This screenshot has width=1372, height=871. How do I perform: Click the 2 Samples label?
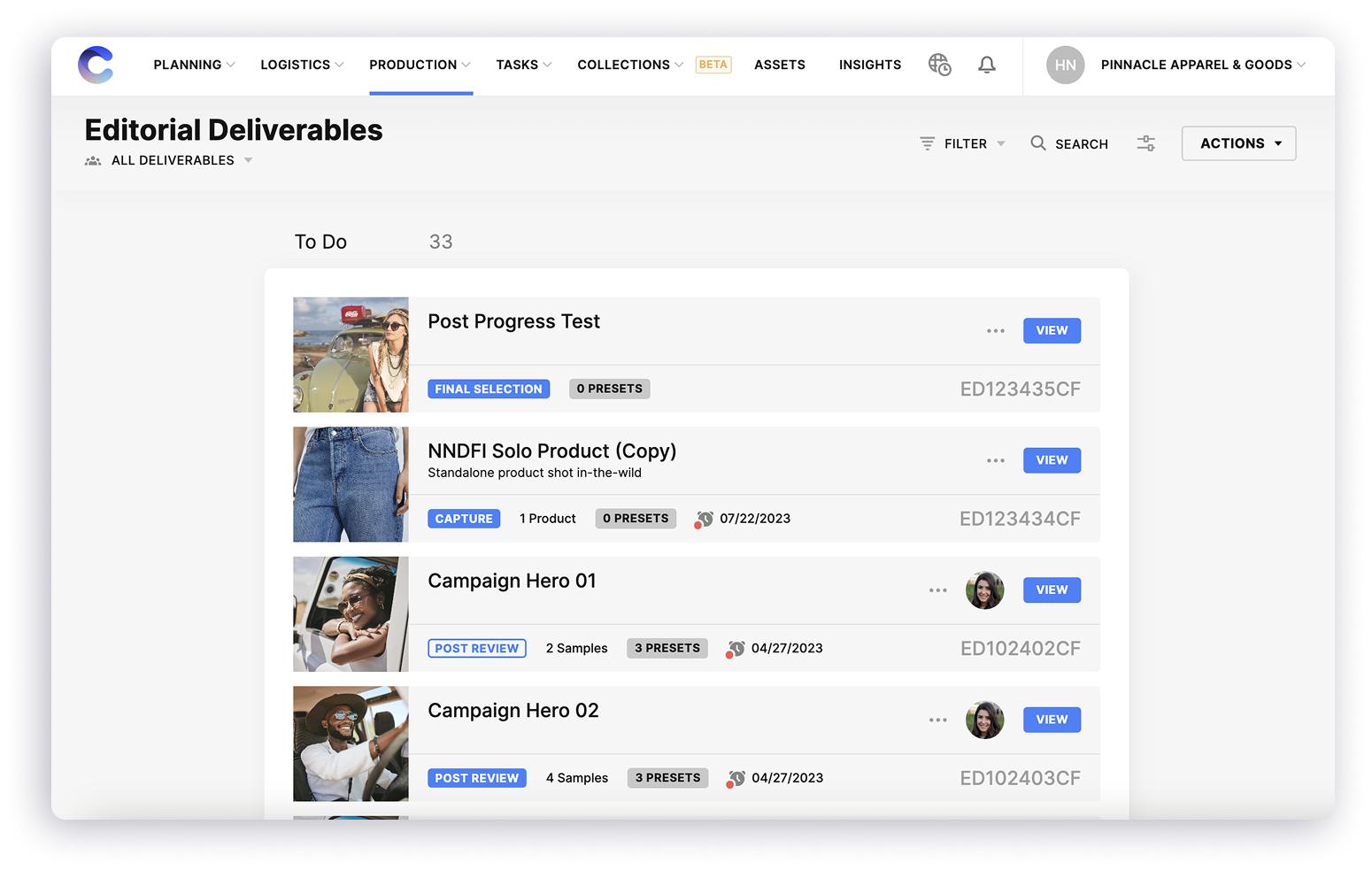(577, 649)
